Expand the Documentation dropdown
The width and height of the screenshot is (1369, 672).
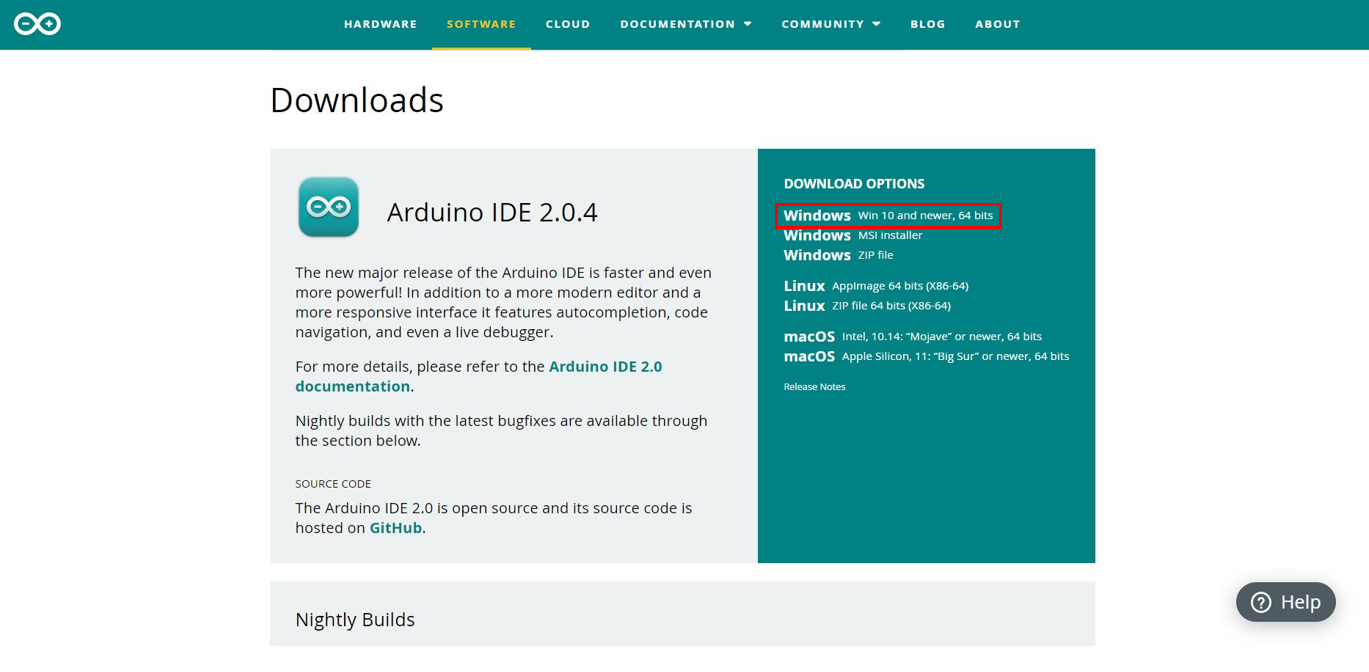click(686, 24)
